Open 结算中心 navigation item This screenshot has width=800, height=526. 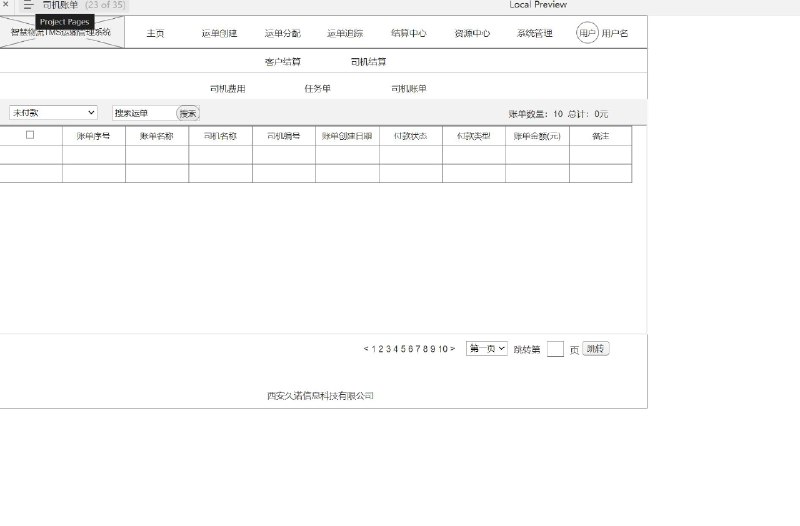(x=409, y=34)
